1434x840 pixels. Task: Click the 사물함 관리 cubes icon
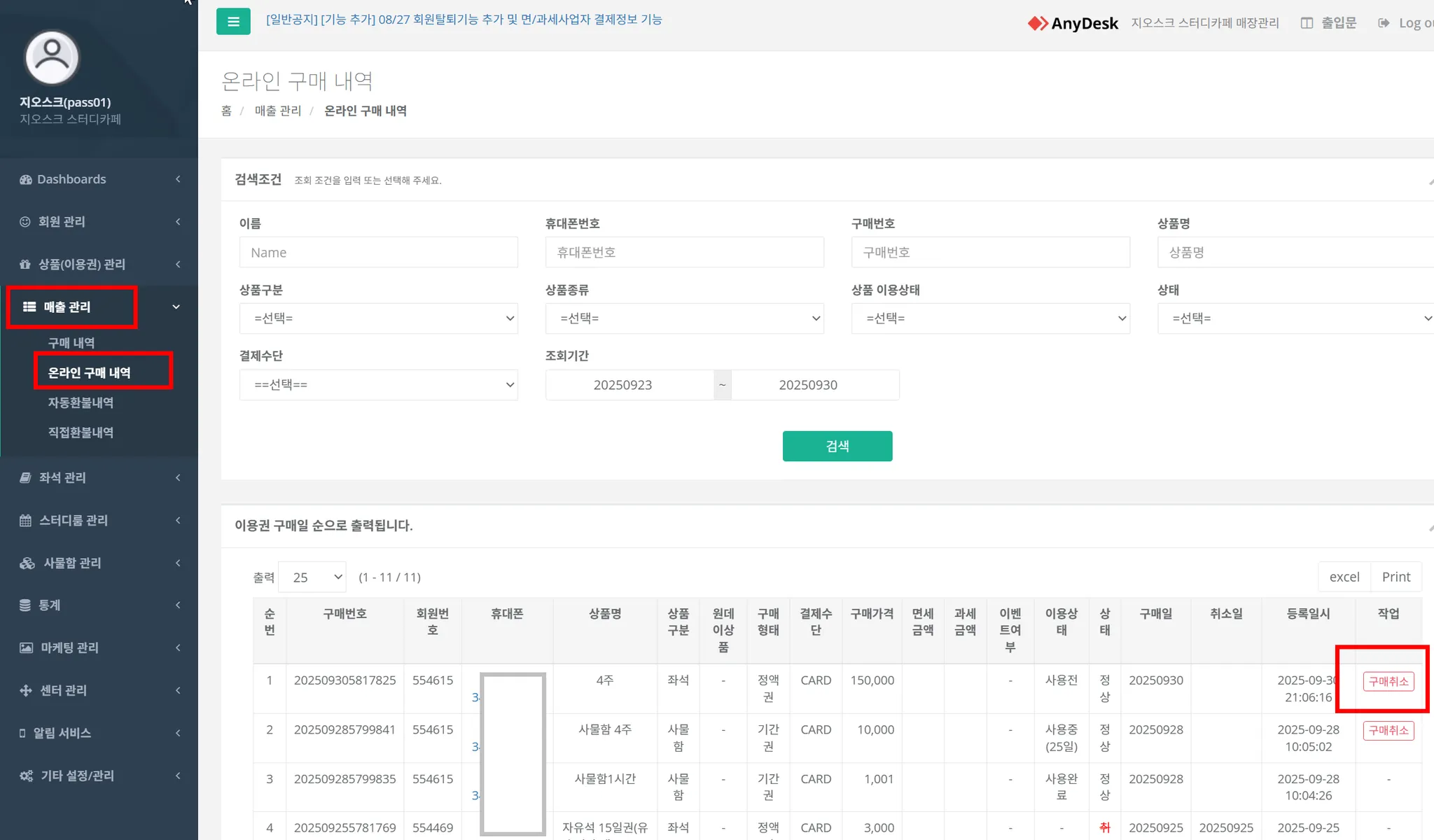coord(27,563)
